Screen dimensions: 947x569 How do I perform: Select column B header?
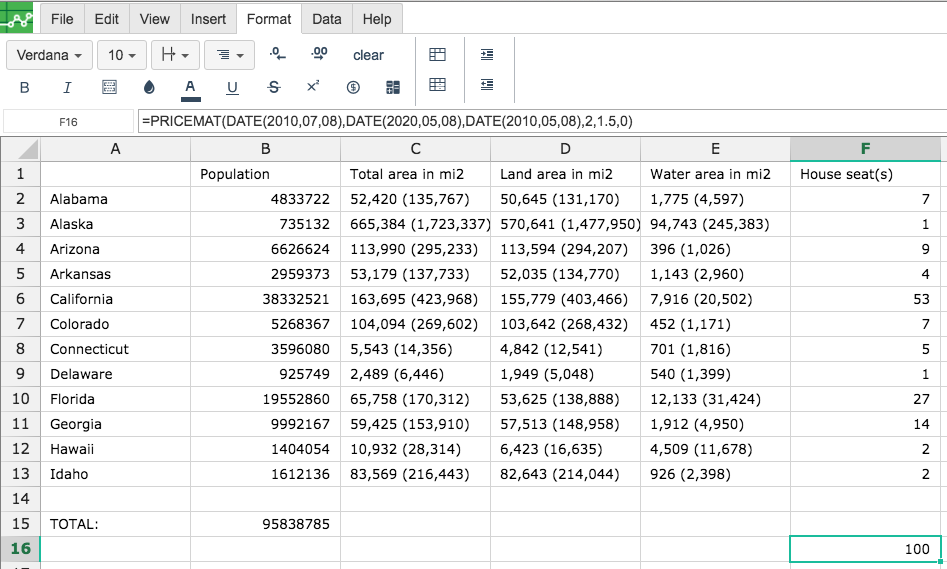(x=265, y=149)
